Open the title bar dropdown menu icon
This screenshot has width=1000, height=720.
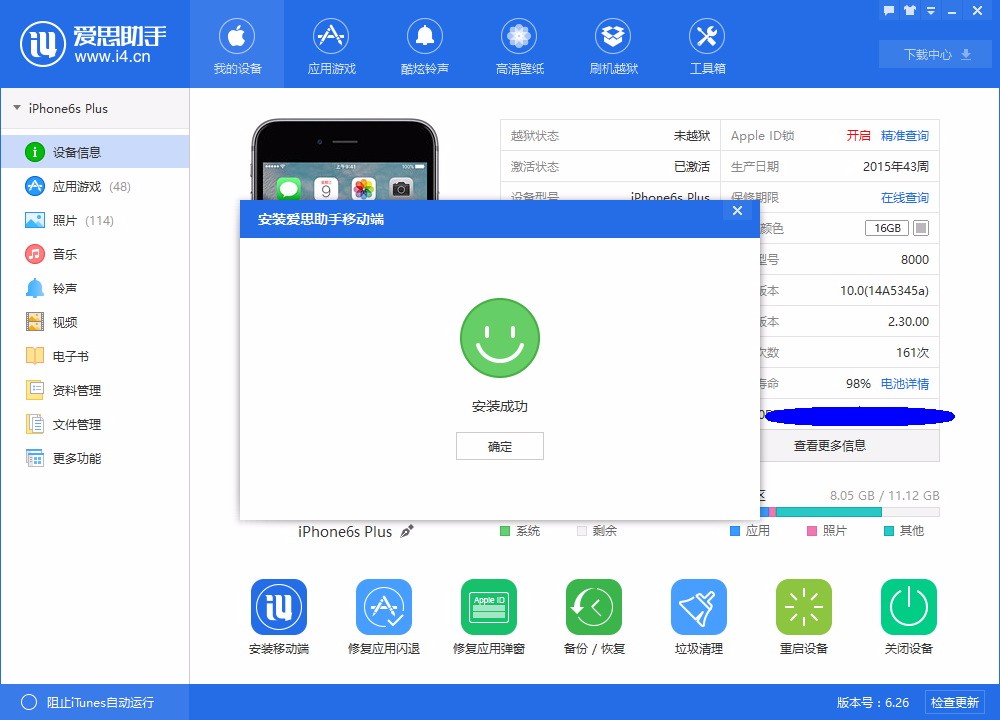point(930,10)
